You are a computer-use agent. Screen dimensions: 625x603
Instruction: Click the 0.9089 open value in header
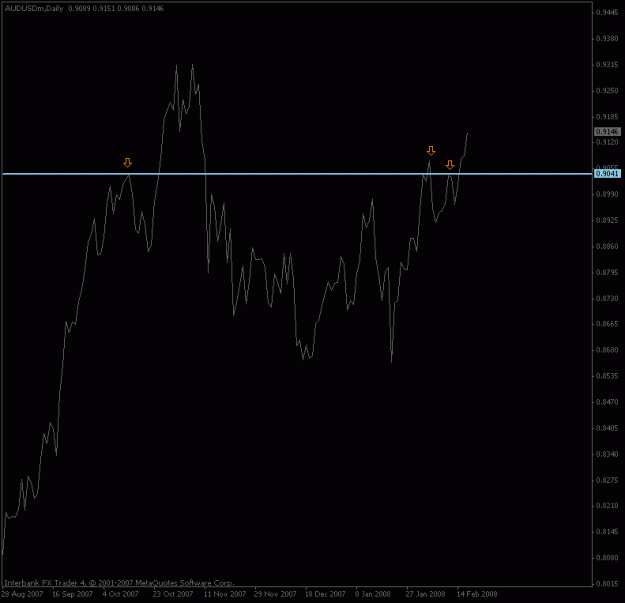[x=79, y=8]
